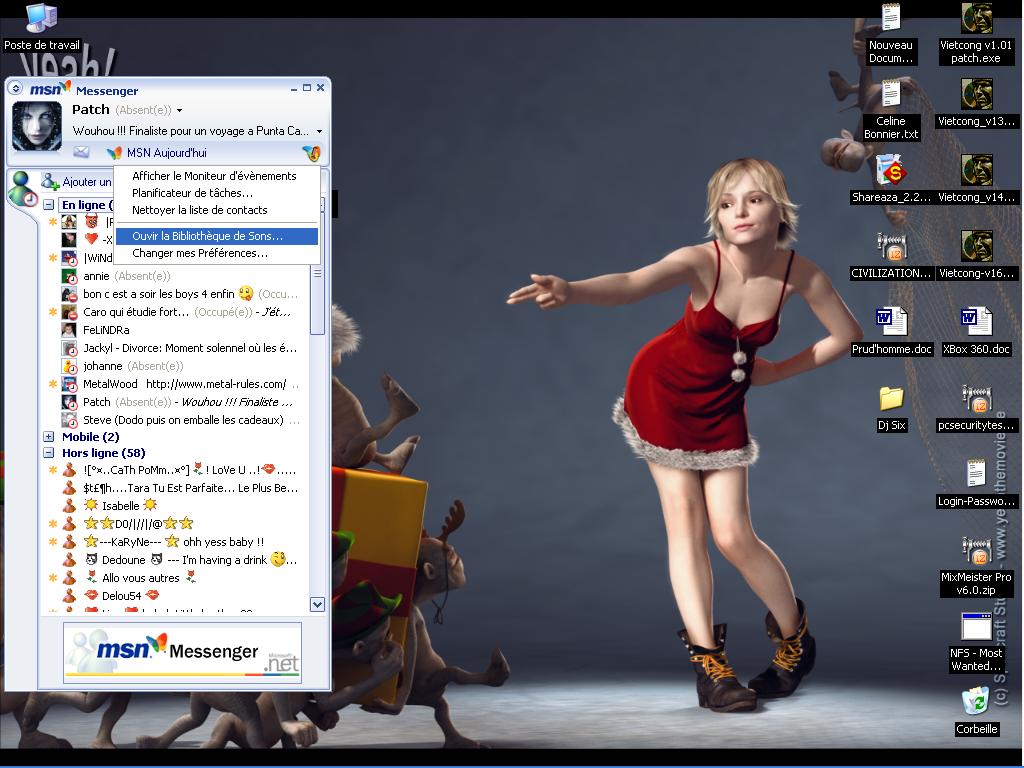Collapse the Hors ligne contact group
This screenshot has width=1024, height=768.
tap(49, 453)
